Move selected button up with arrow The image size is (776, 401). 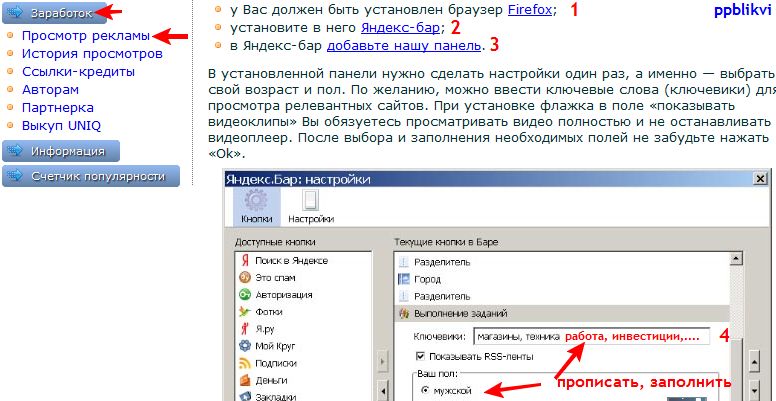pos(754,362)
